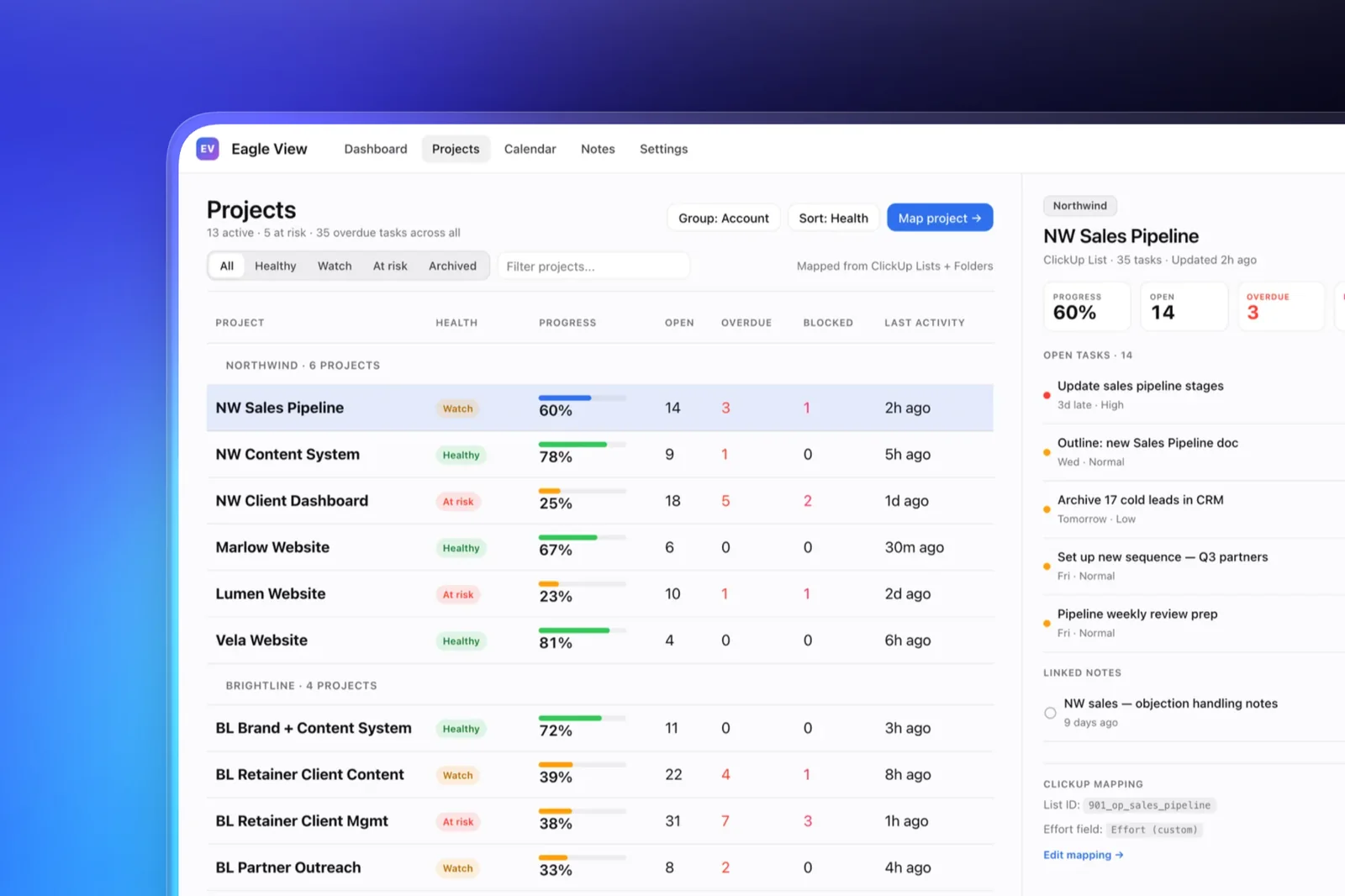This screenshot has height=896, width=1345.
Task: Select the All filter segment
Action: [227, 266]
